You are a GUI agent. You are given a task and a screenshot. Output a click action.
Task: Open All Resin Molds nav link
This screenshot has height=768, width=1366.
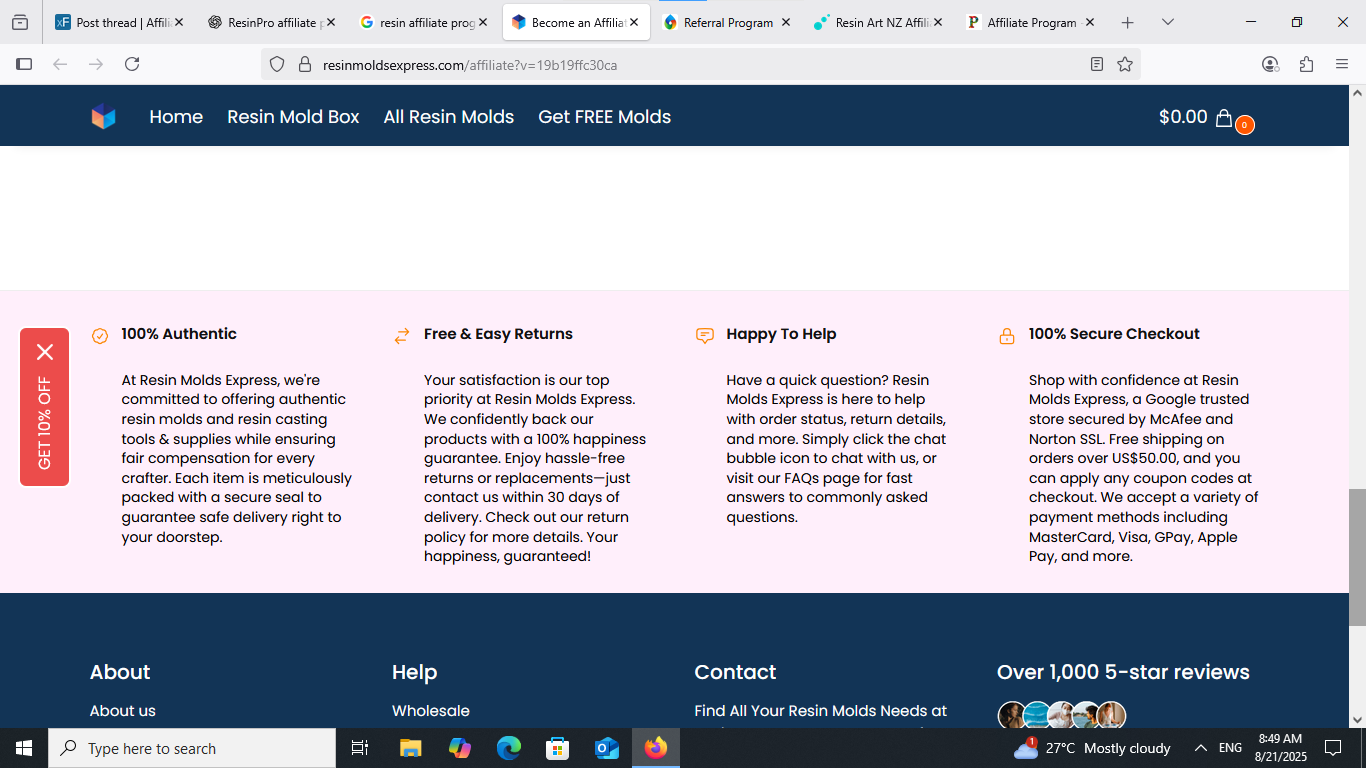click(449, 117)
